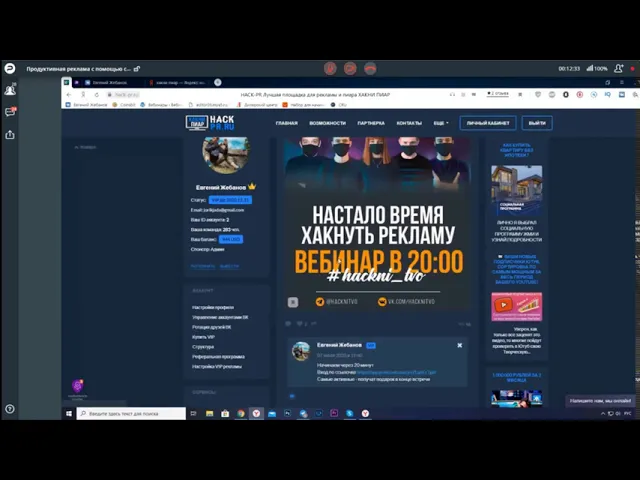The width and height of the screenshot is (640, 480).
Task: Reload the page in the browser
Action: (x=97, y=95)
